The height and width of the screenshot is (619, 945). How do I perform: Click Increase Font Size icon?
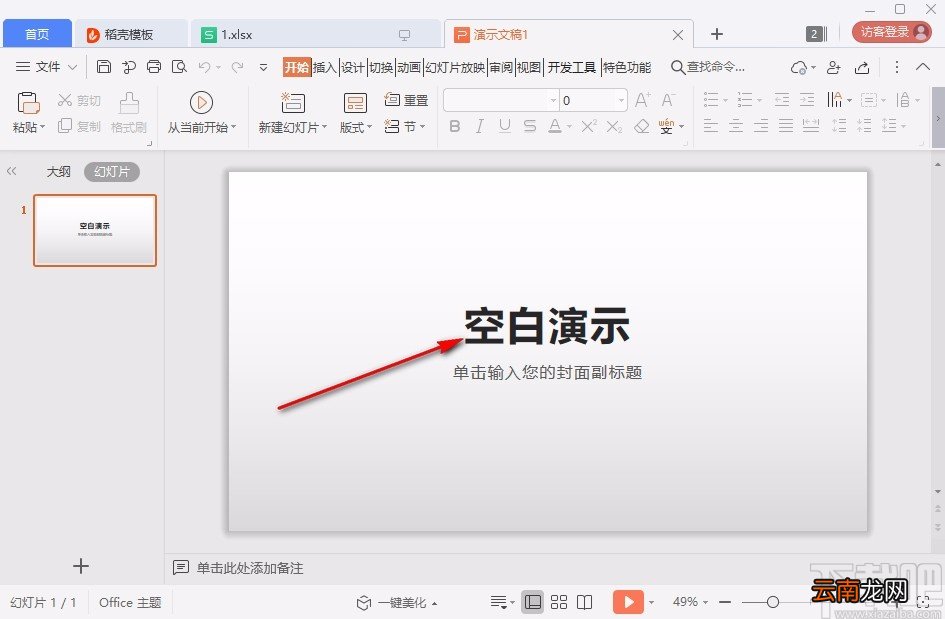[642, 99]
